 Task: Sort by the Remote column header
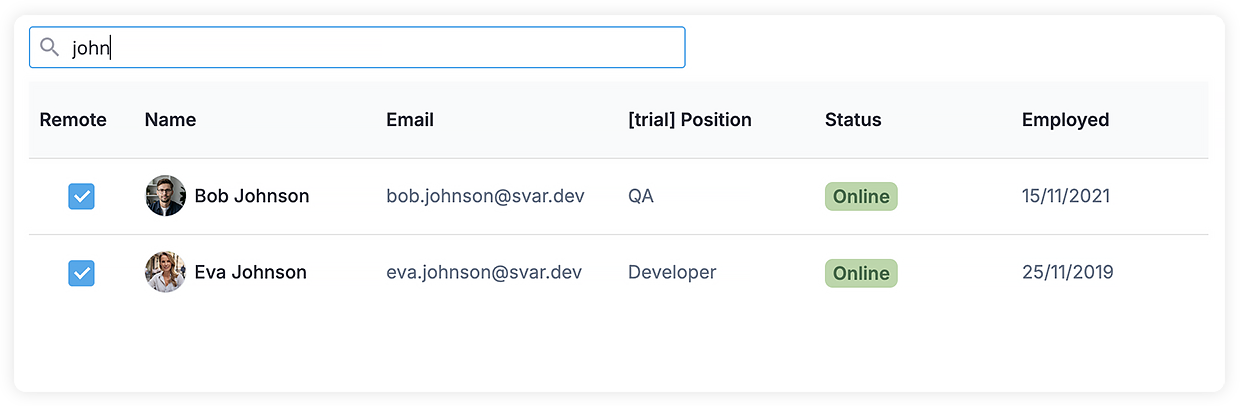tap(73, 120)
